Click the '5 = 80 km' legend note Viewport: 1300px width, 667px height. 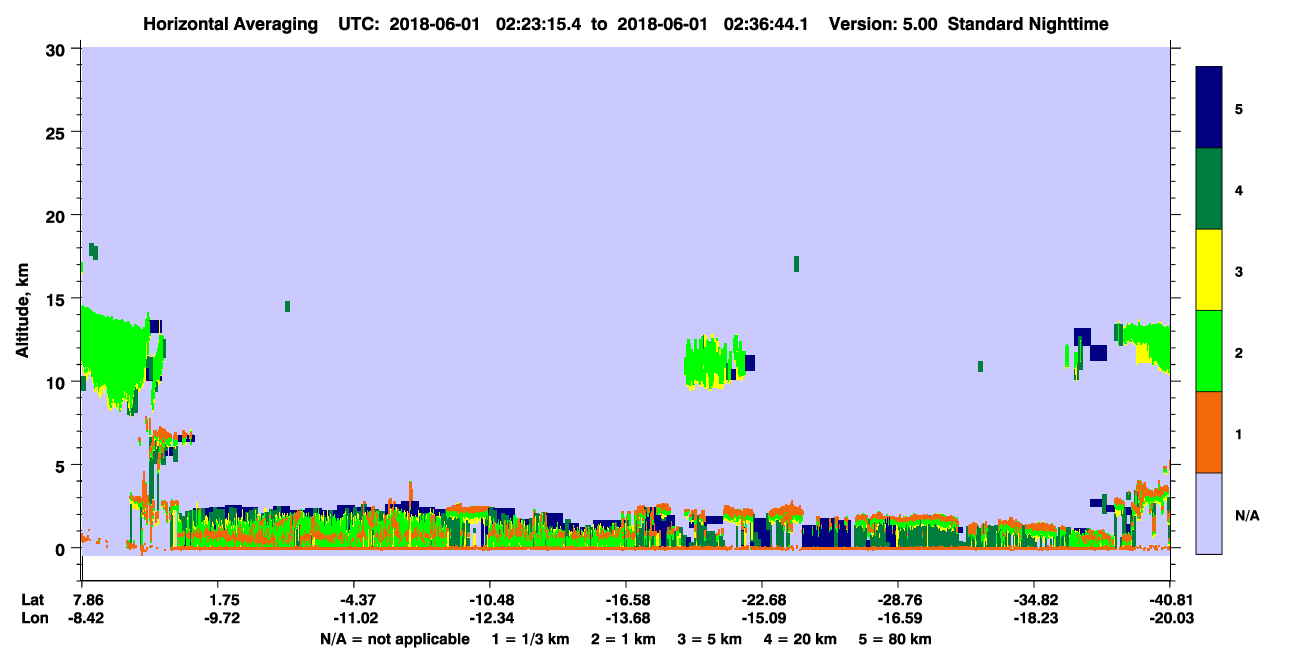pyautogui.click(x=895, y=639)
